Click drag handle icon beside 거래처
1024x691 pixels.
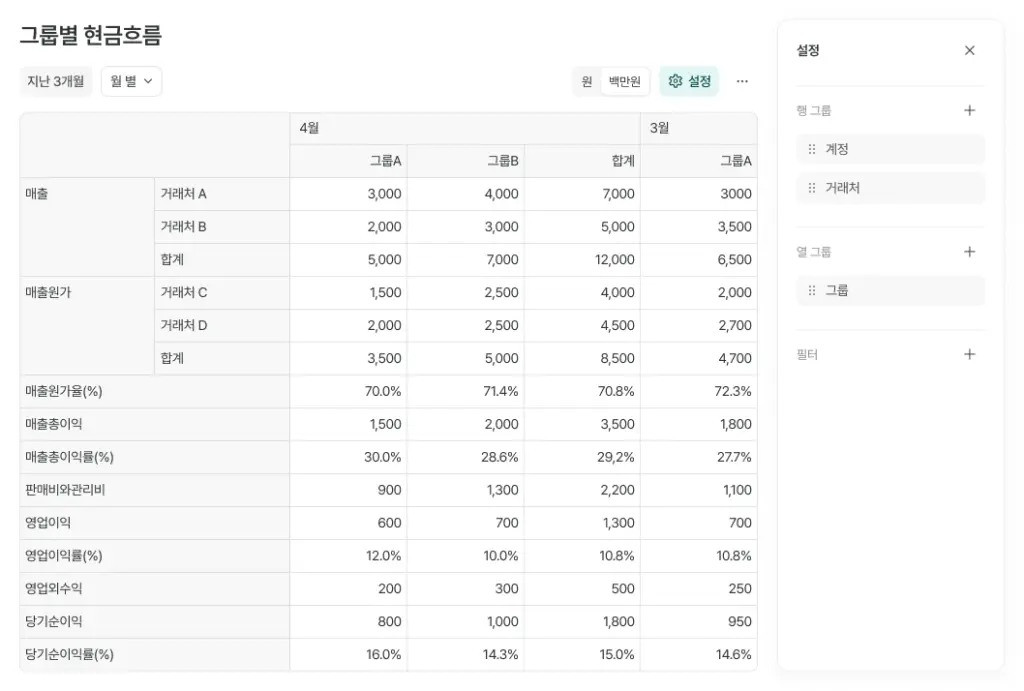pyautogui.click(x=810, y=187)
